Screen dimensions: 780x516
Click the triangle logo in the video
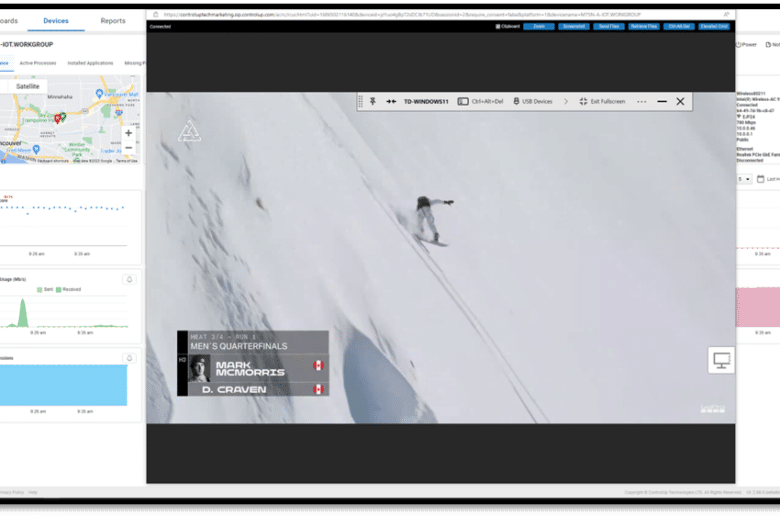pyautogui.click(x=190, y=131)
